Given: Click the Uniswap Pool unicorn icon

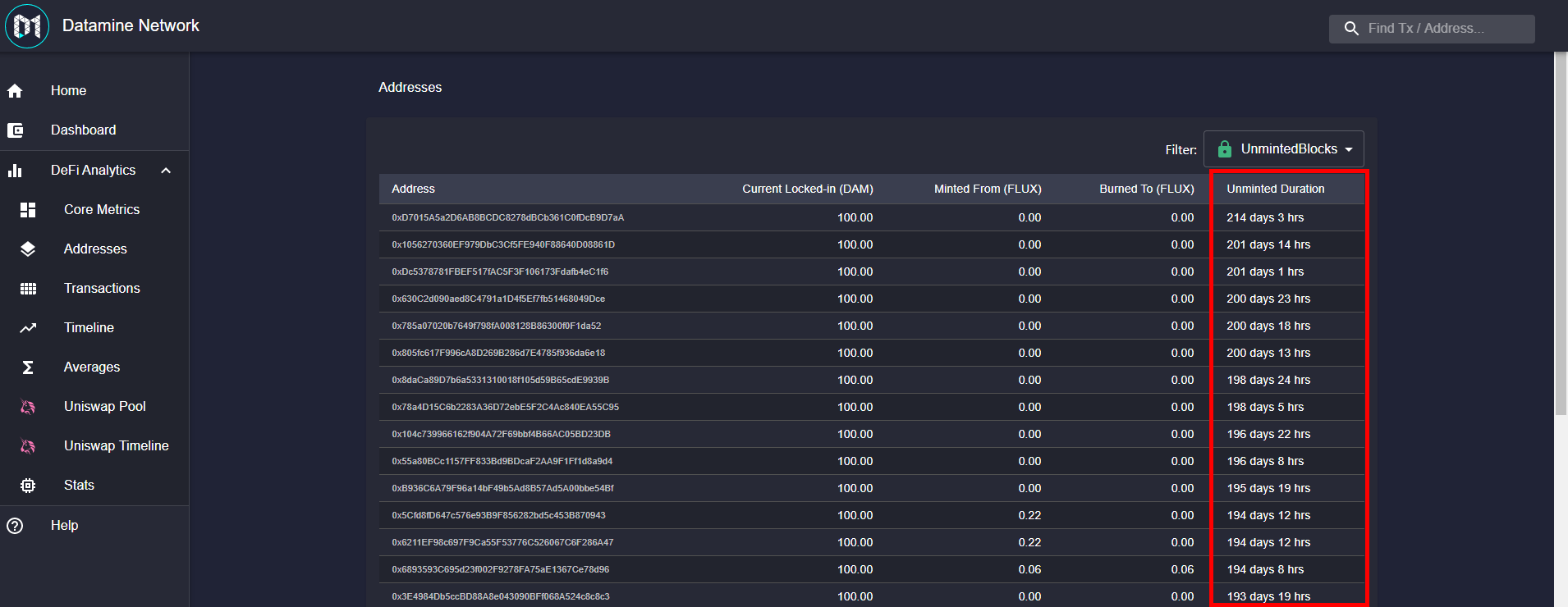Looking at the screenshot, I should (28, 407).
